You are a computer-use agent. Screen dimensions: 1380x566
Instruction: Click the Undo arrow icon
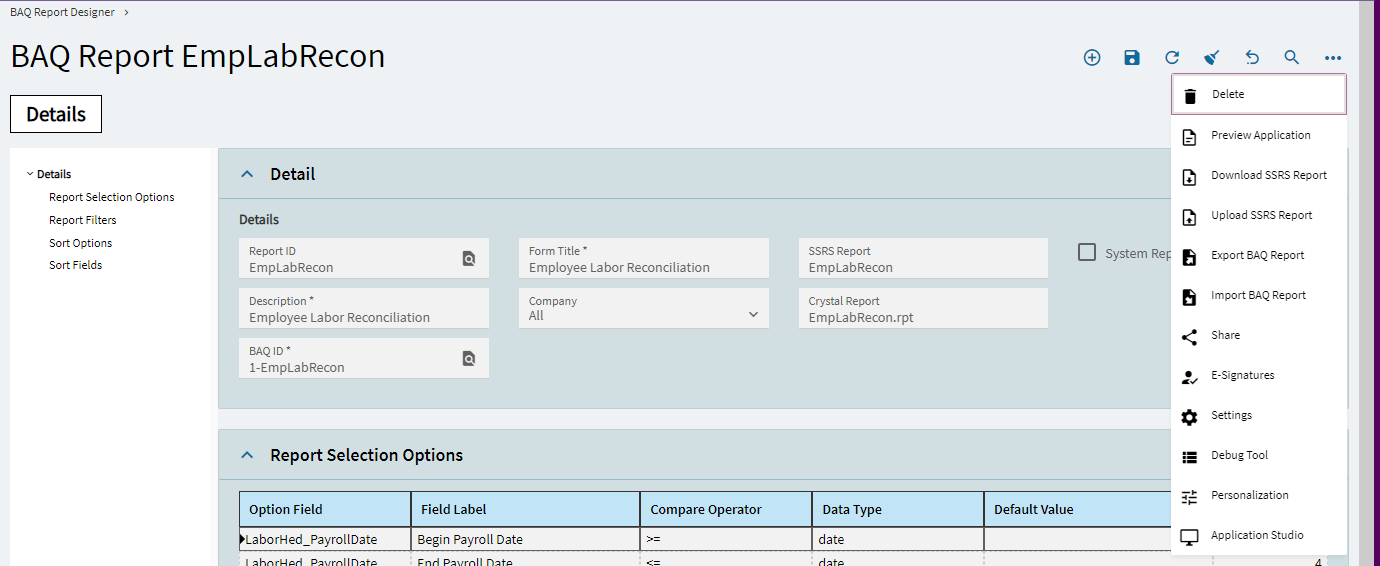[x=1252, y=58]
